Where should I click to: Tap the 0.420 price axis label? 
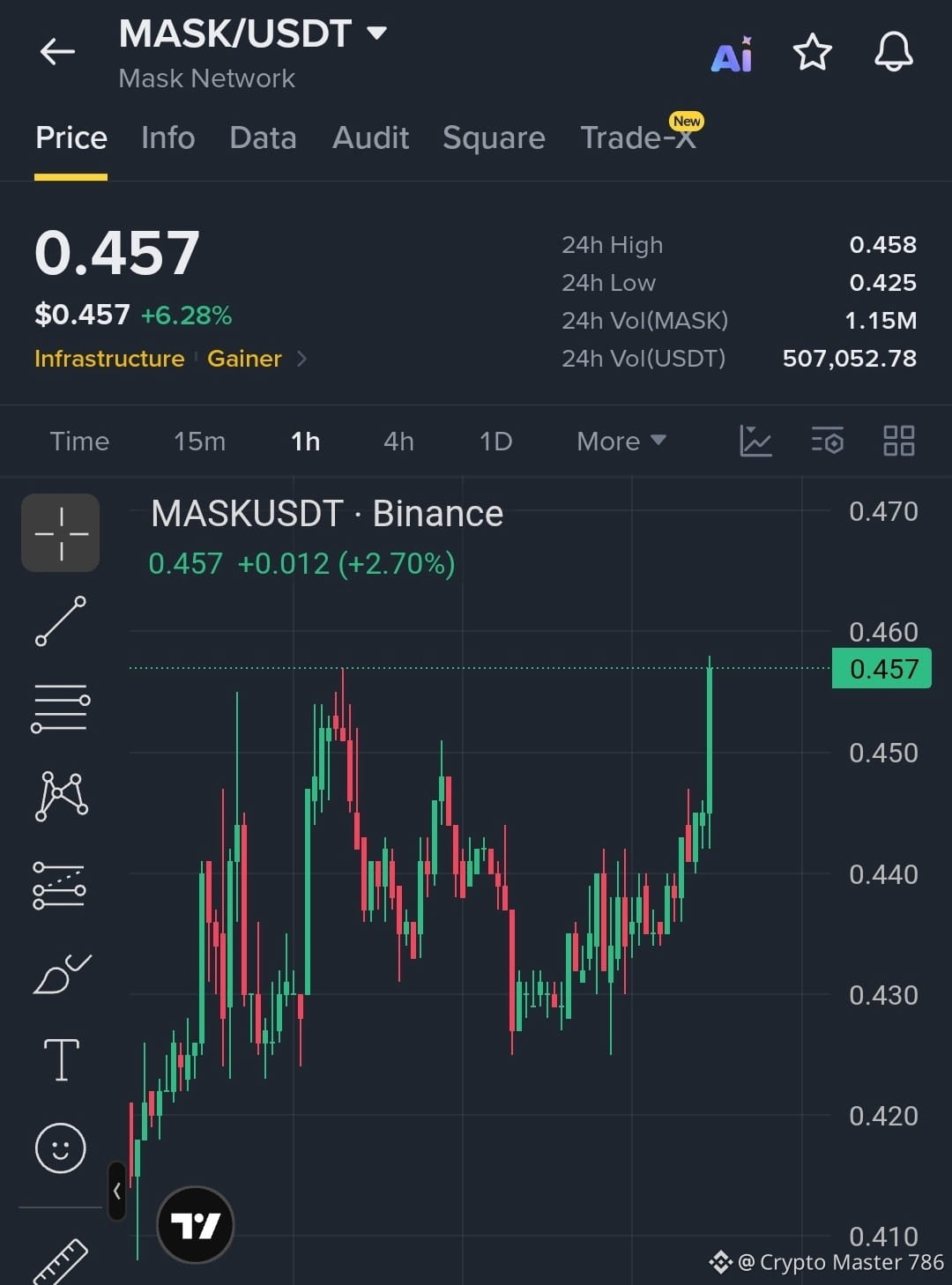[x=883, y=1117]
